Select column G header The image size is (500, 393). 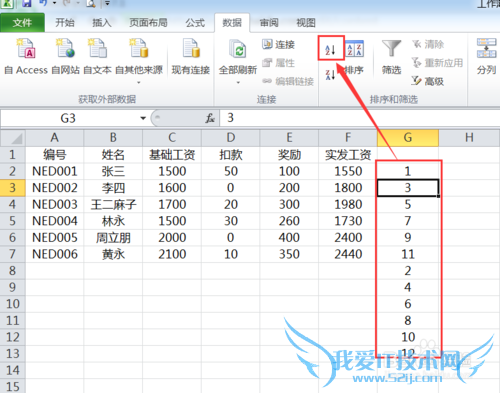[x=408, y=138]
